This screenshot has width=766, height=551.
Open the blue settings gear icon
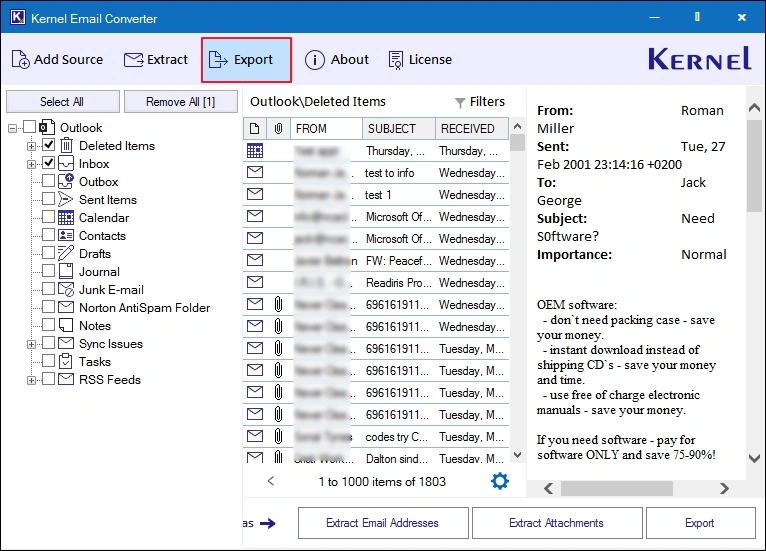coord(499,481)
